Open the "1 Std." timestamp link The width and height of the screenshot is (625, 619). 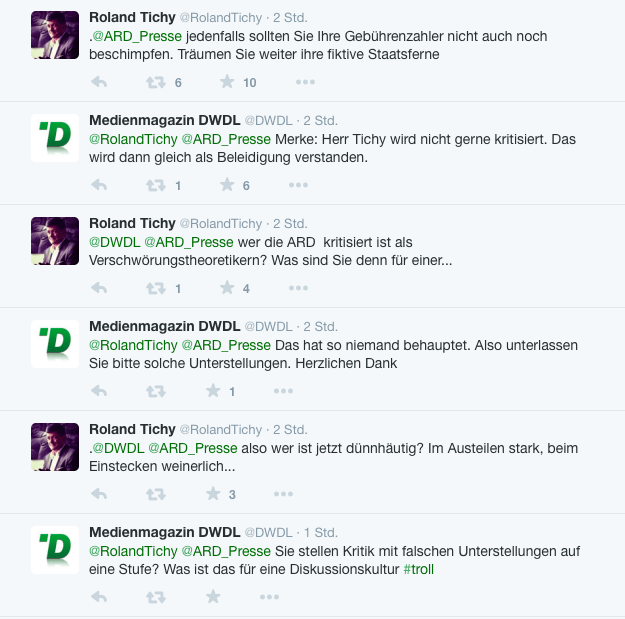click(320, 532)
